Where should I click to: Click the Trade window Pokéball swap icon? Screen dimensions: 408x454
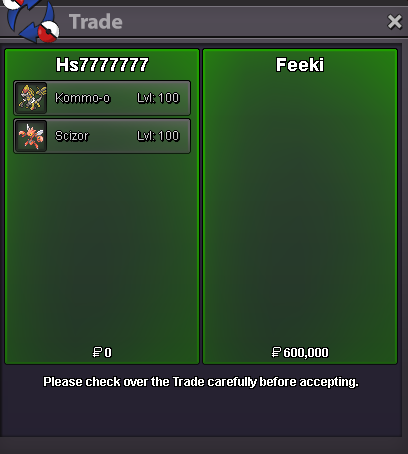pyautogui.click(x=32, y=21)
